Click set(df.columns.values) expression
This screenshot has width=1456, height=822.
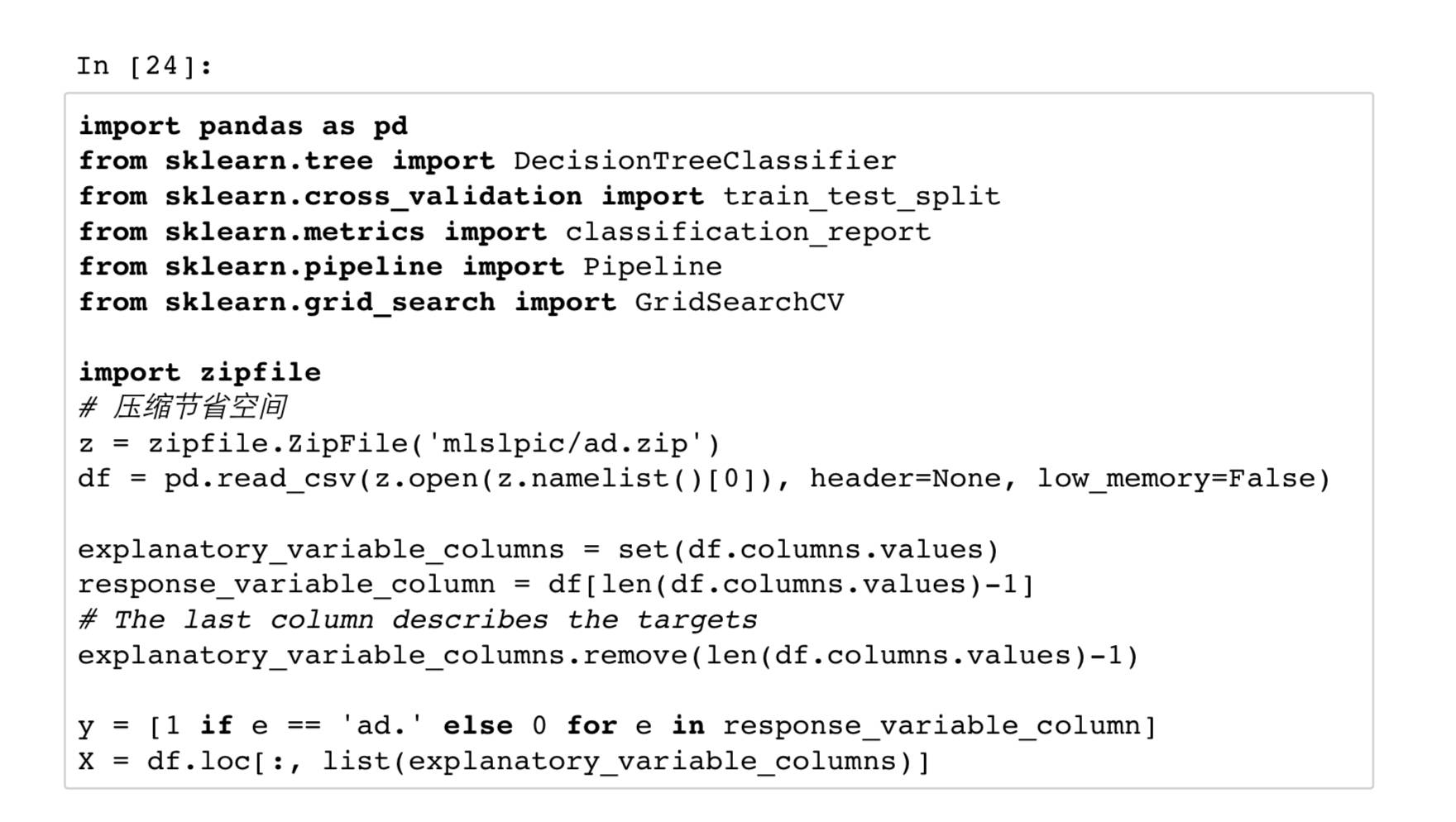(808, 549)
